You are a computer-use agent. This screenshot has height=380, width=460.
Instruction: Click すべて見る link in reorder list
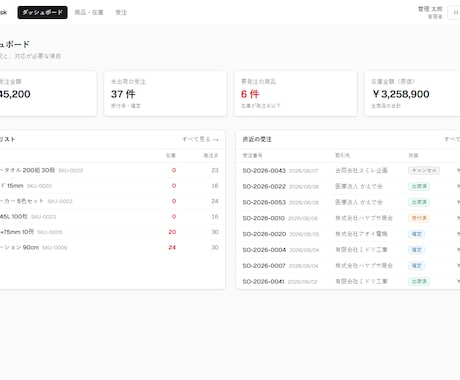pos(200,139)
